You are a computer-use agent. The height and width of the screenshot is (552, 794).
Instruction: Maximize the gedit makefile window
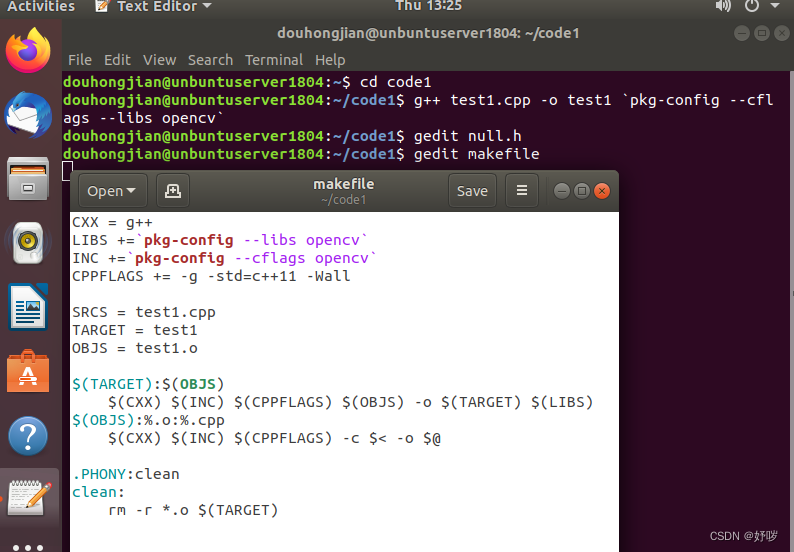coord(582,191)
